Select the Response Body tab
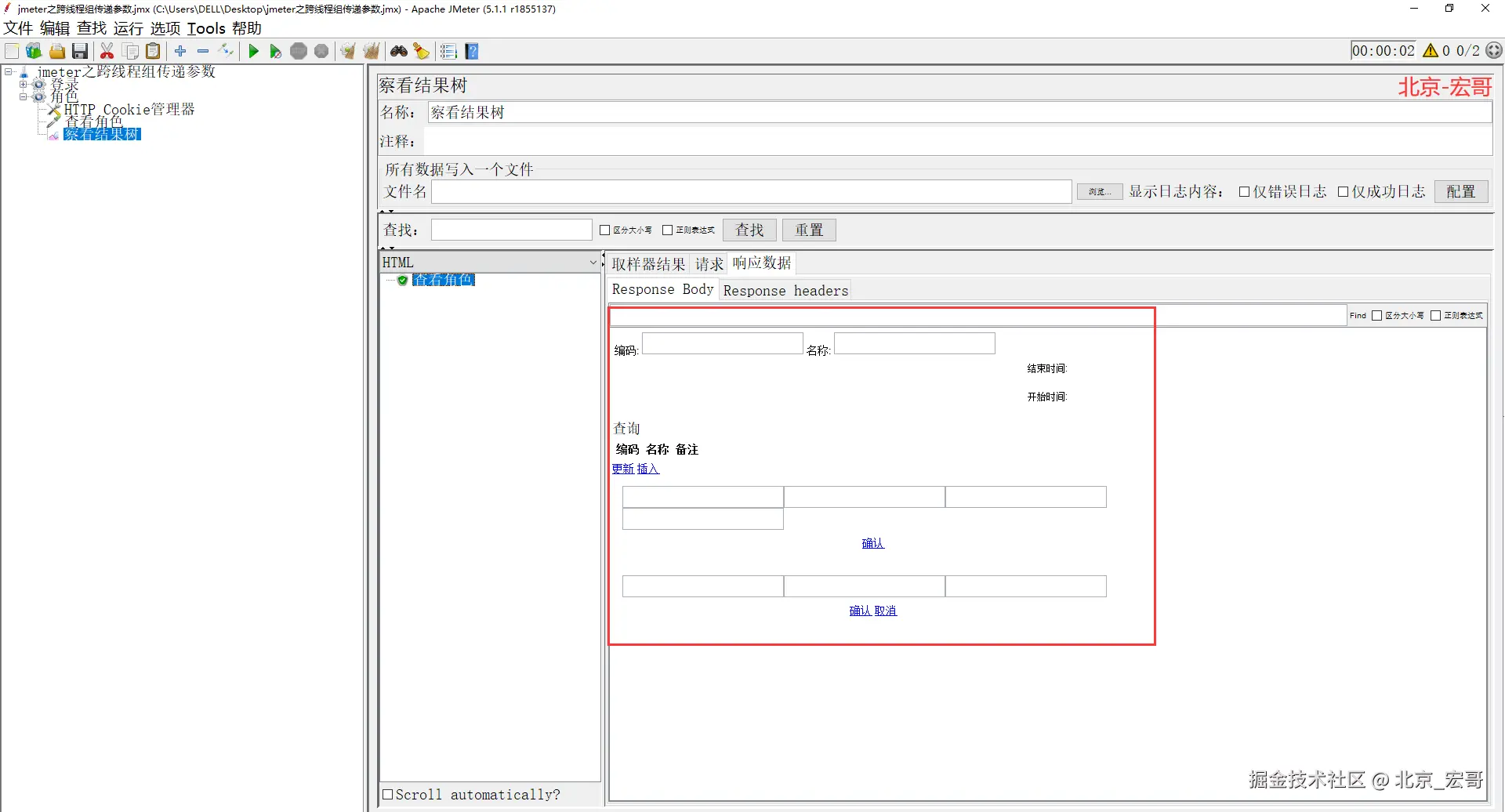The width and height of the screenshot is (1505, 812). [663, 289]
